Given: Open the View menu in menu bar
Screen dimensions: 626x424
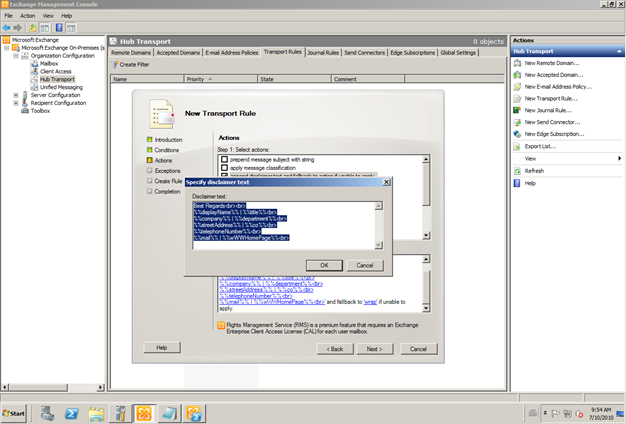Looking at the screenshot, I should click(x=48, y=16).
